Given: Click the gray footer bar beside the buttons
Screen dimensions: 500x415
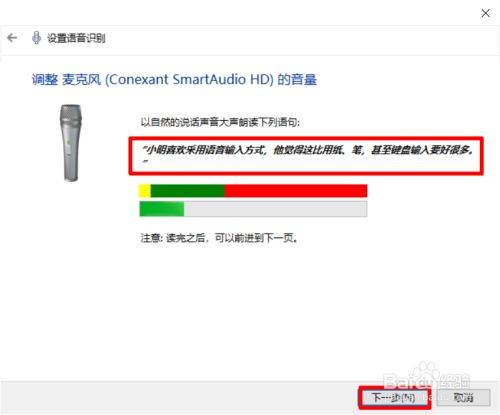Looking at the screenshot, I should [178, 397].
